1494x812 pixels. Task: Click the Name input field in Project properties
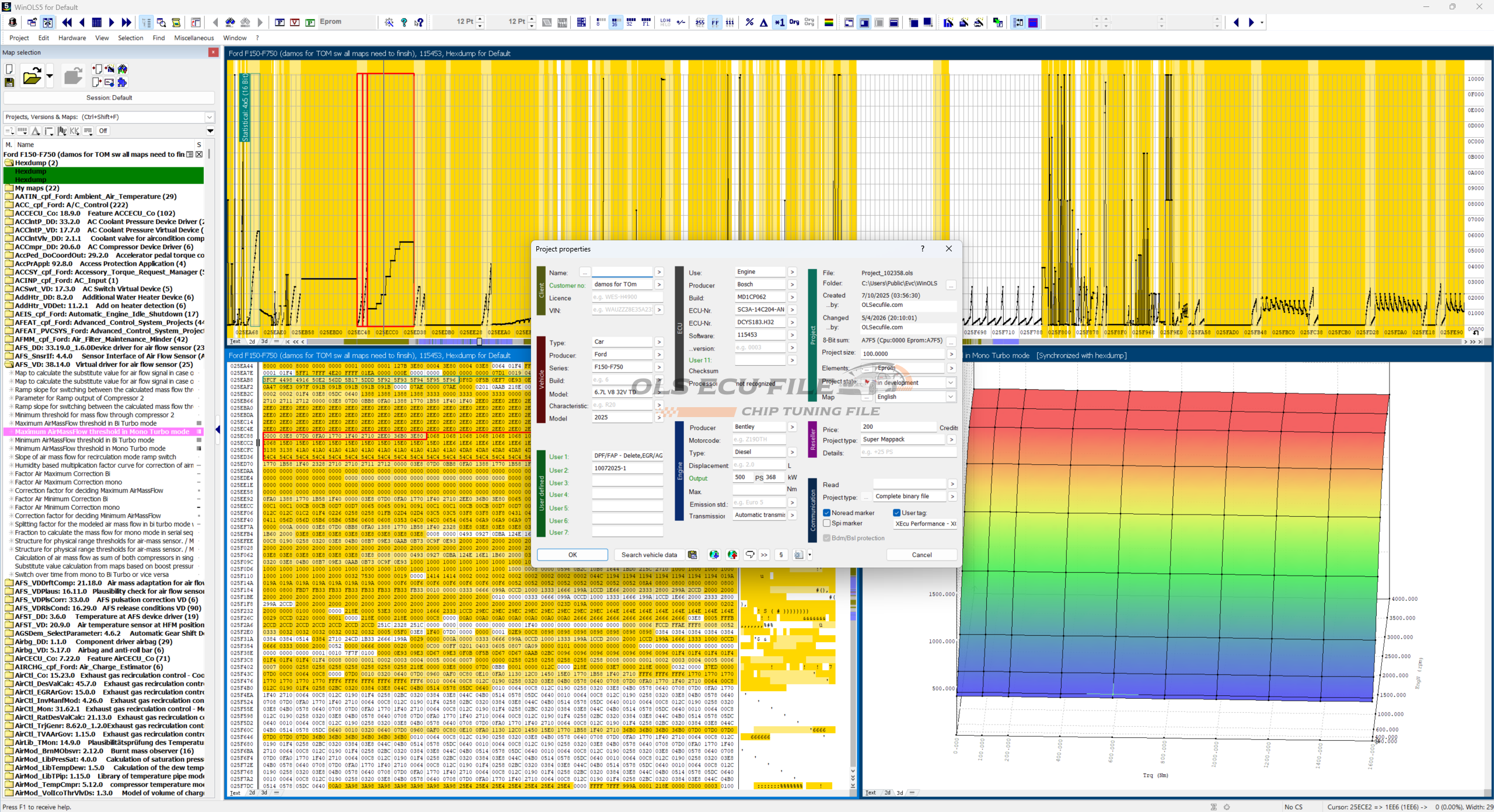(622, 272)
